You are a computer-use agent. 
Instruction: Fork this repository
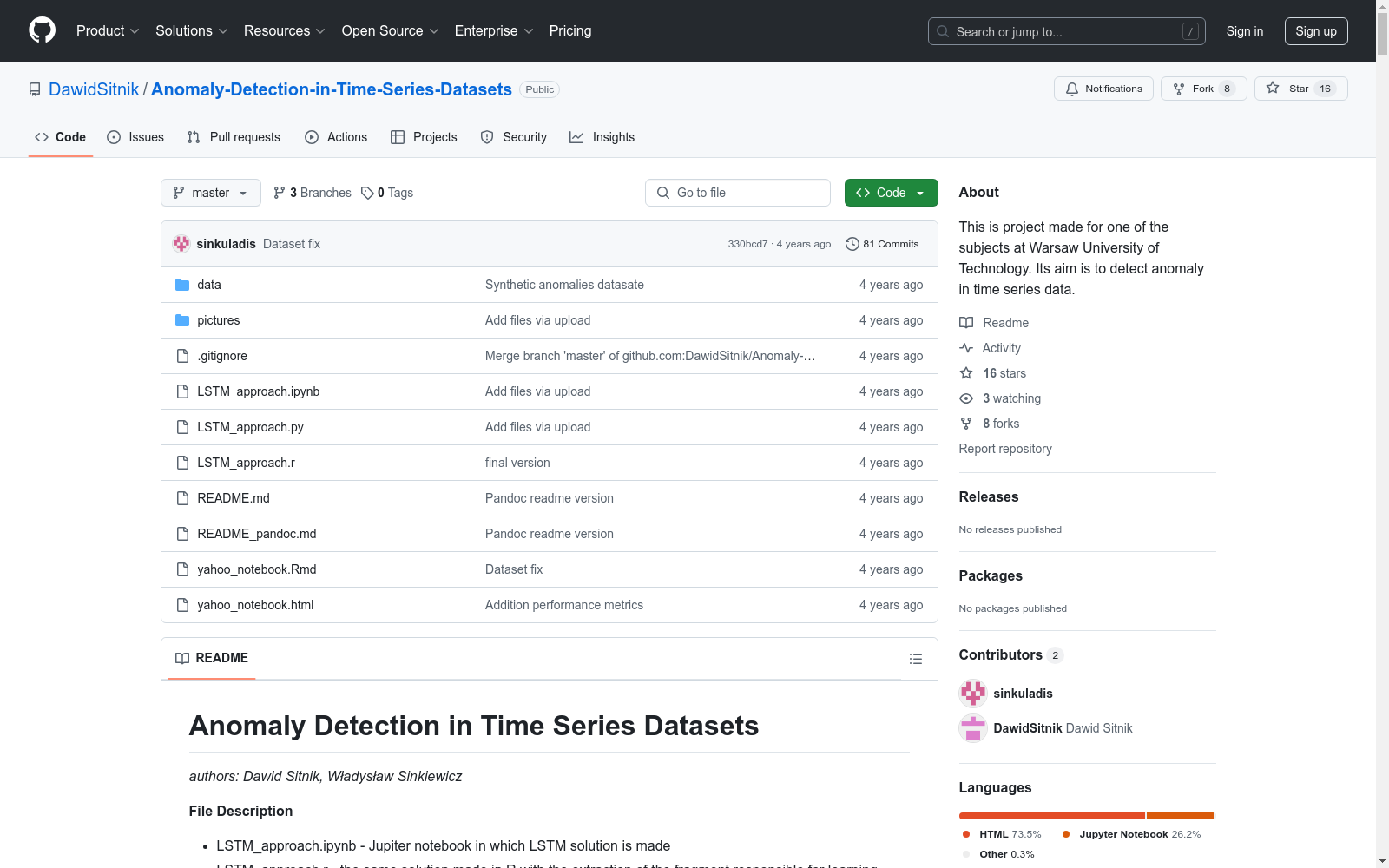1204,89
